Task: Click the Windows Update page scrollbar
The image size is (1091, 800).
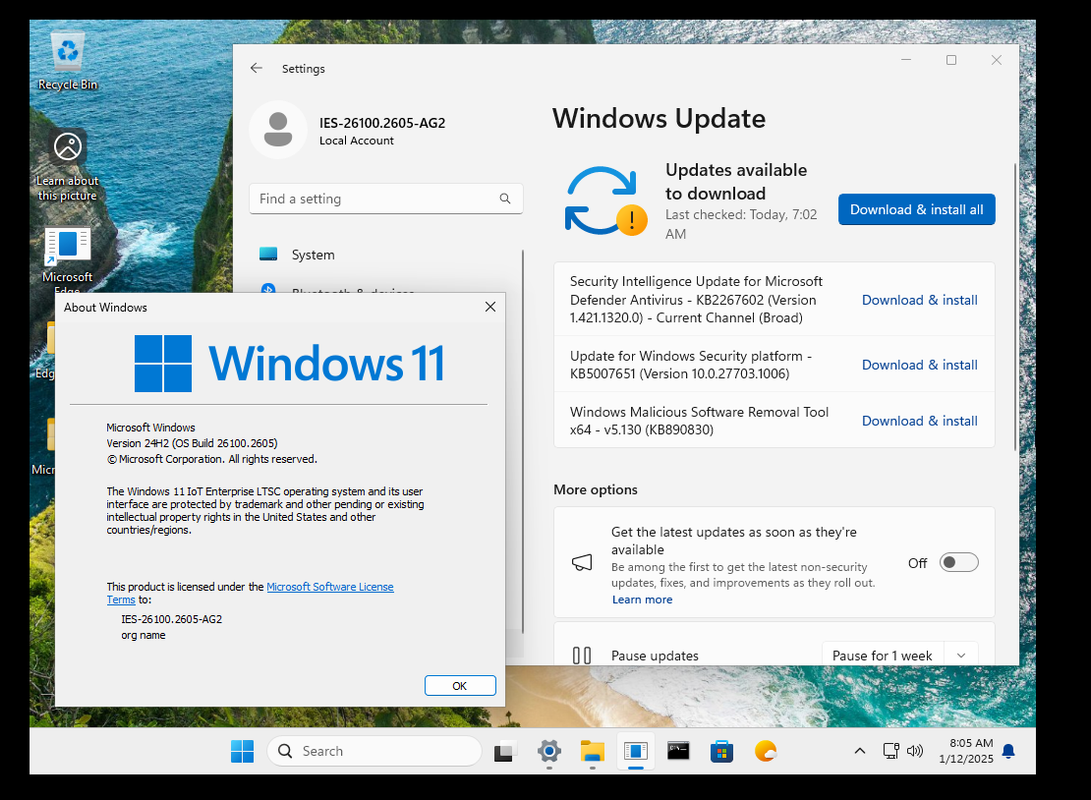Action: coord(1015,306)
